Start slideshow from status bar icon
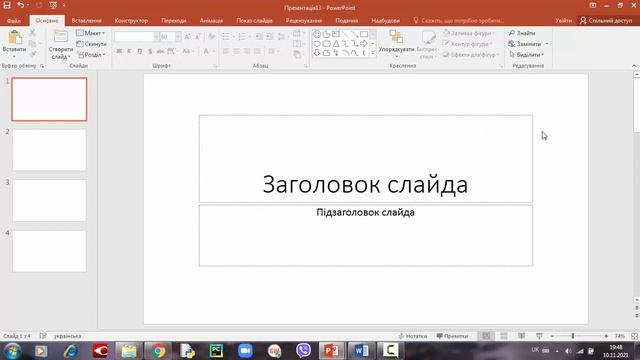The height and width of the screenshot is (360, 640). 539,336
